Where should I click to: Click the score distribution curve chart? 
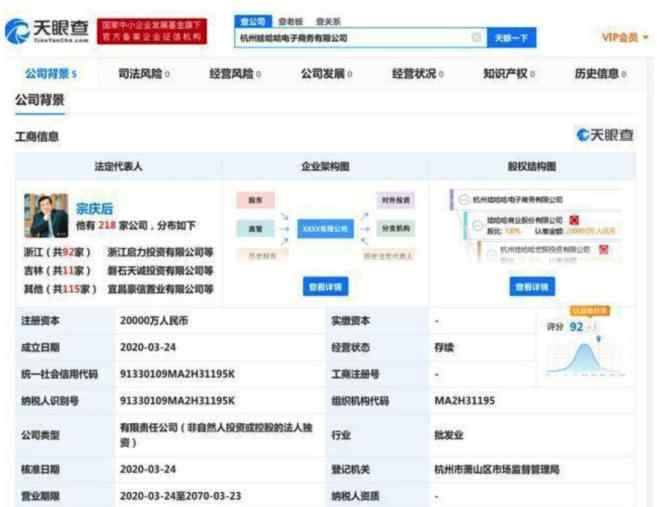point(585,358)
